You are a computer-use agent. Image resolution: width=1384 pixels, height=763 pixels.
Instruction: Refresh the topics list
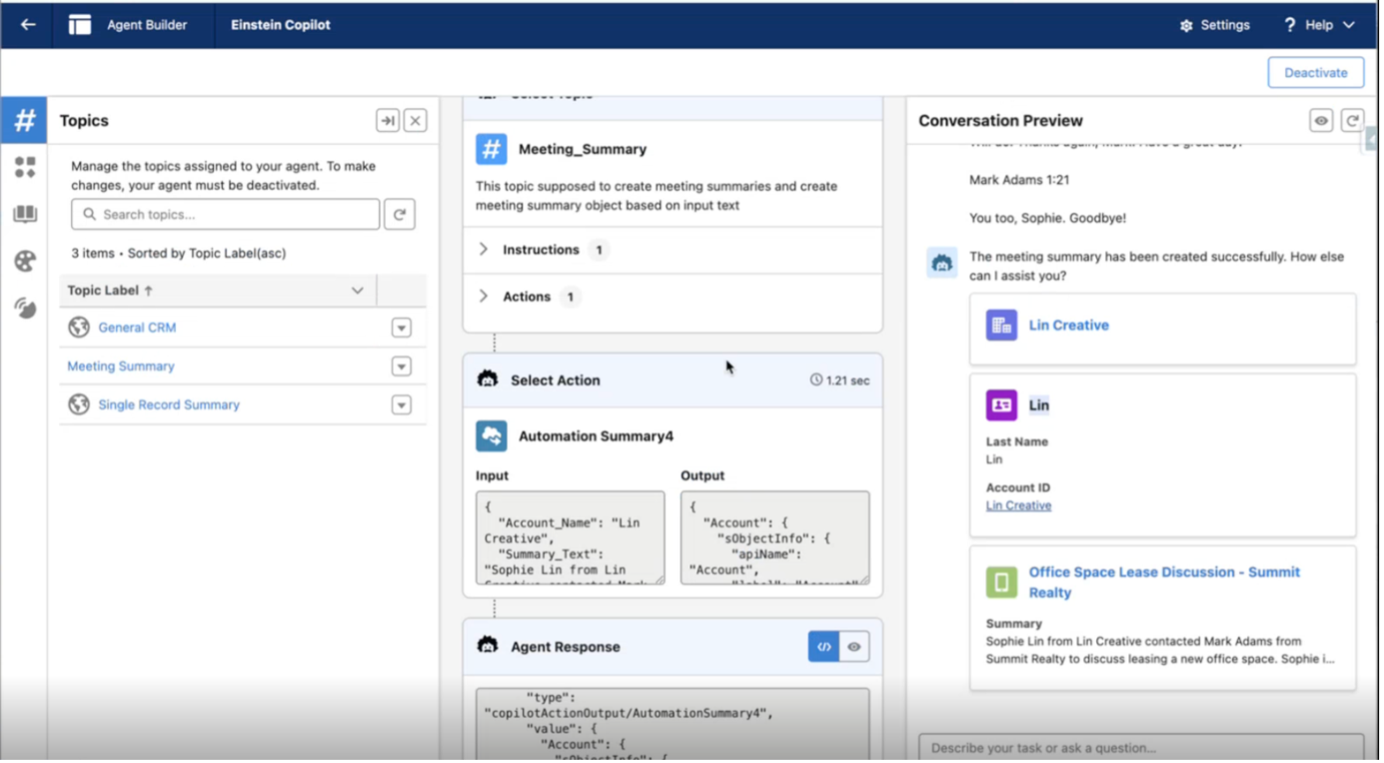click(x=400, y=214)
